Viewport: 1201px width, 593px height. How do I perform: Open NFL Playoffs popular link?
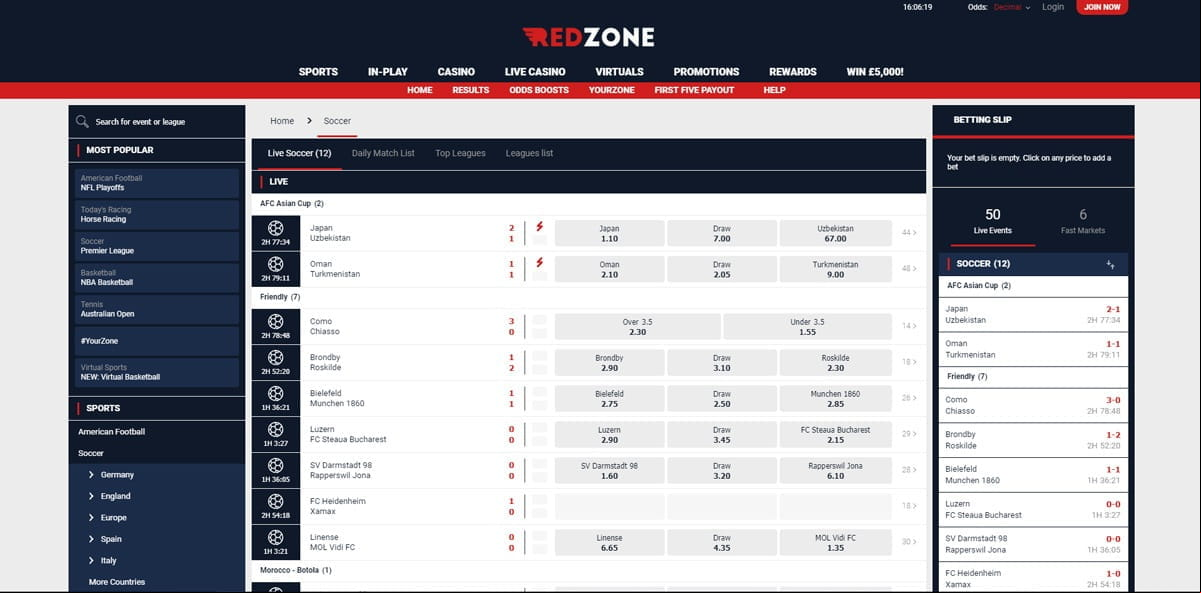158,183
